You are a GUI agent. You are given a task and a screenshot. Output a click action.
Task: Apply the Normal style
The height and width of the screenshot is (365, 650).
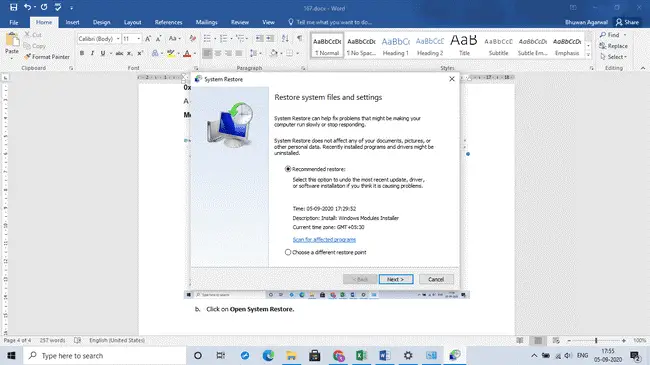pyautogui.click(x=327, y=46)
